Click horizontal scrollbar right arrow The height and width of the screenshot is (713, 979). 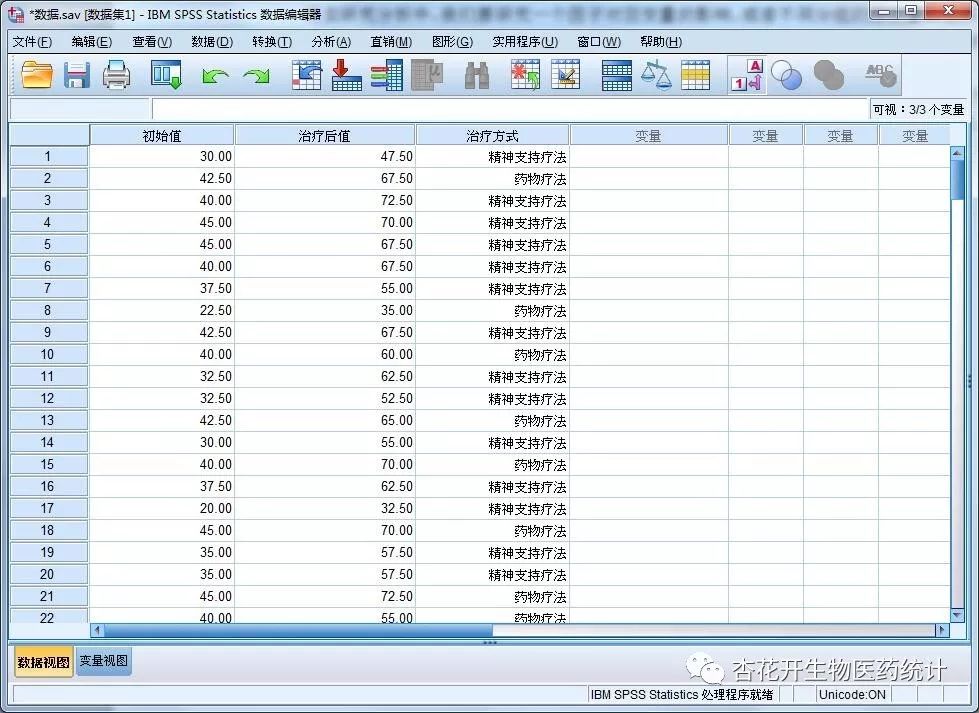pos(942,630)
